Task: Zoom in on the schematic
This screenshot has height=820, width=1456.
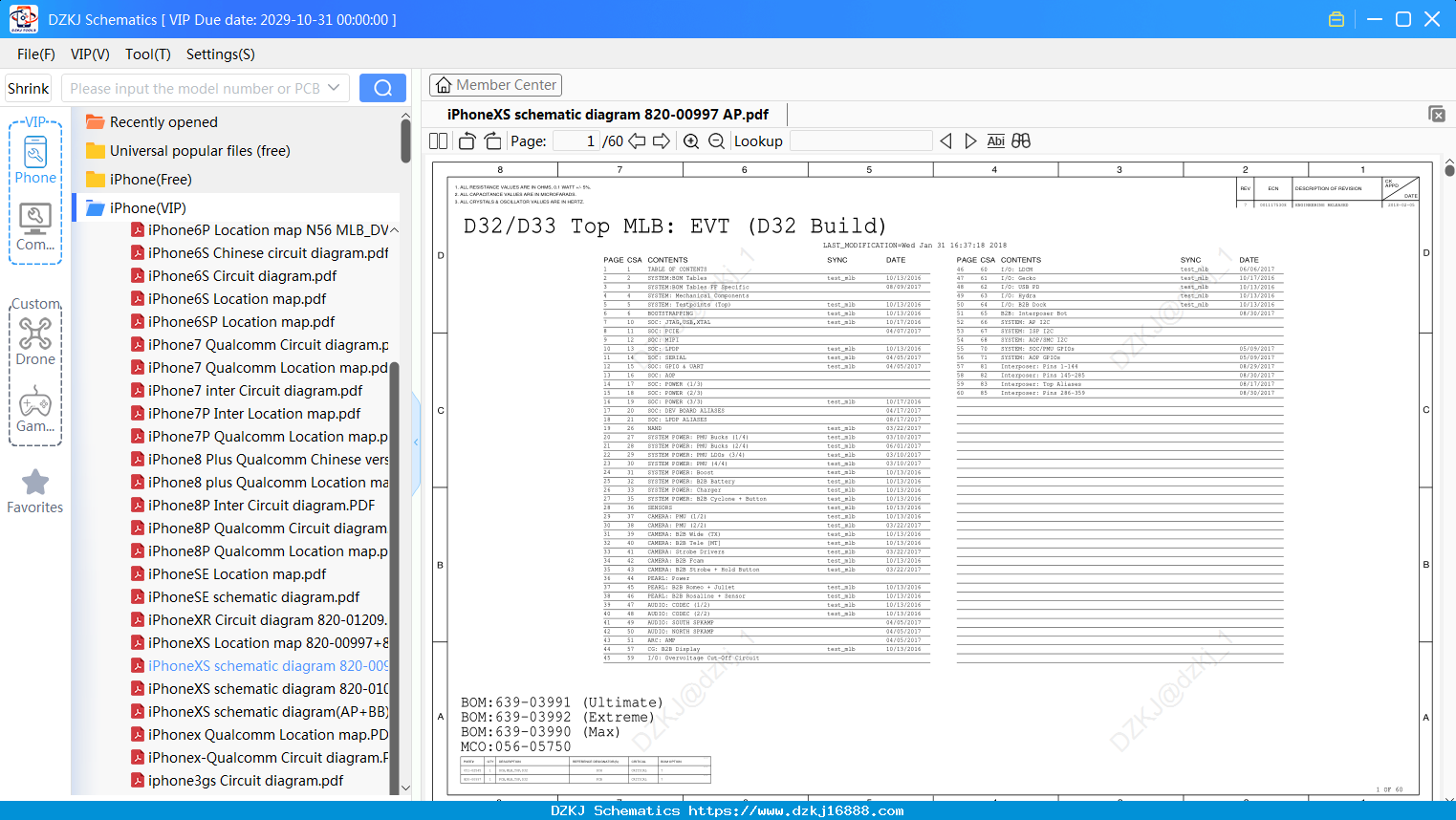Action: 691,140
